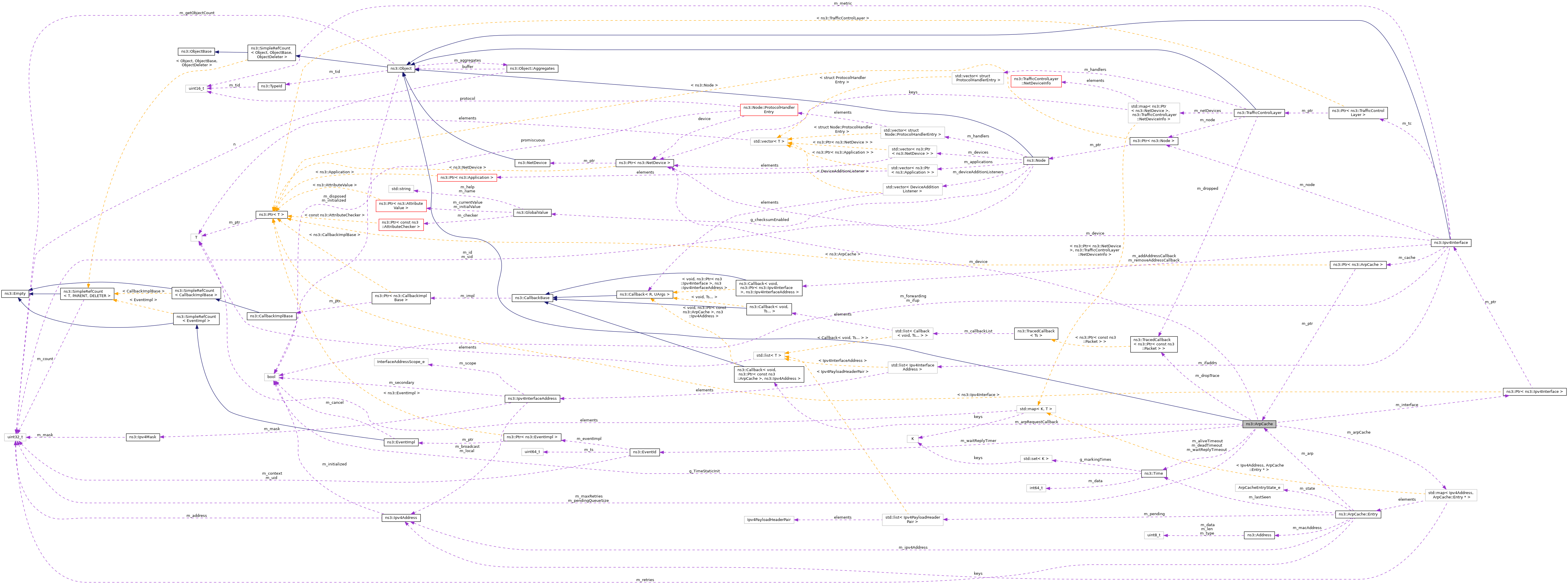
Task: Click the std::map< K, T > node
Action: (1036, 409)
